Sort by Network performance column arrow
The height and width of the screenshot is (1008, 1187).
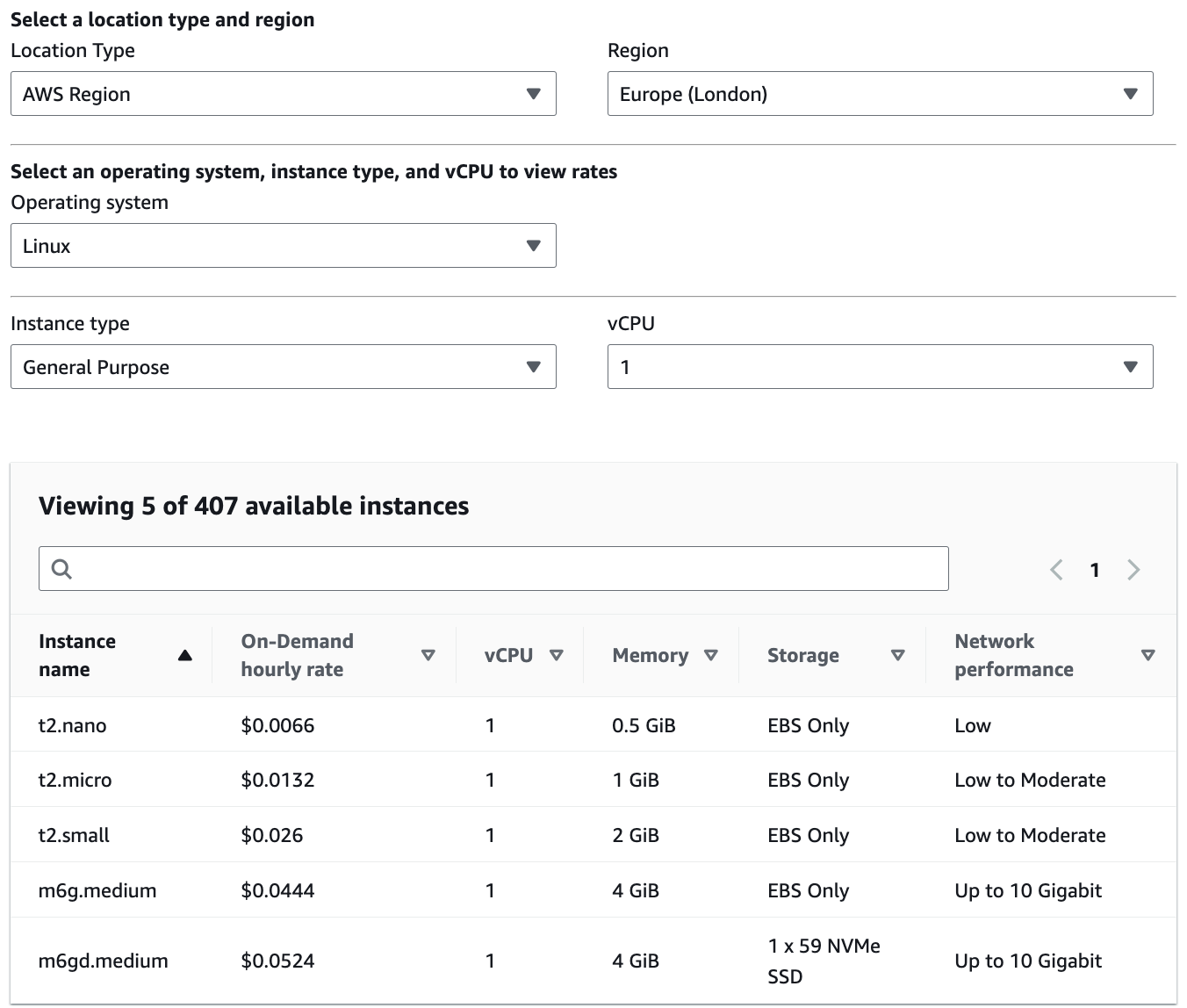(1147, 655)
